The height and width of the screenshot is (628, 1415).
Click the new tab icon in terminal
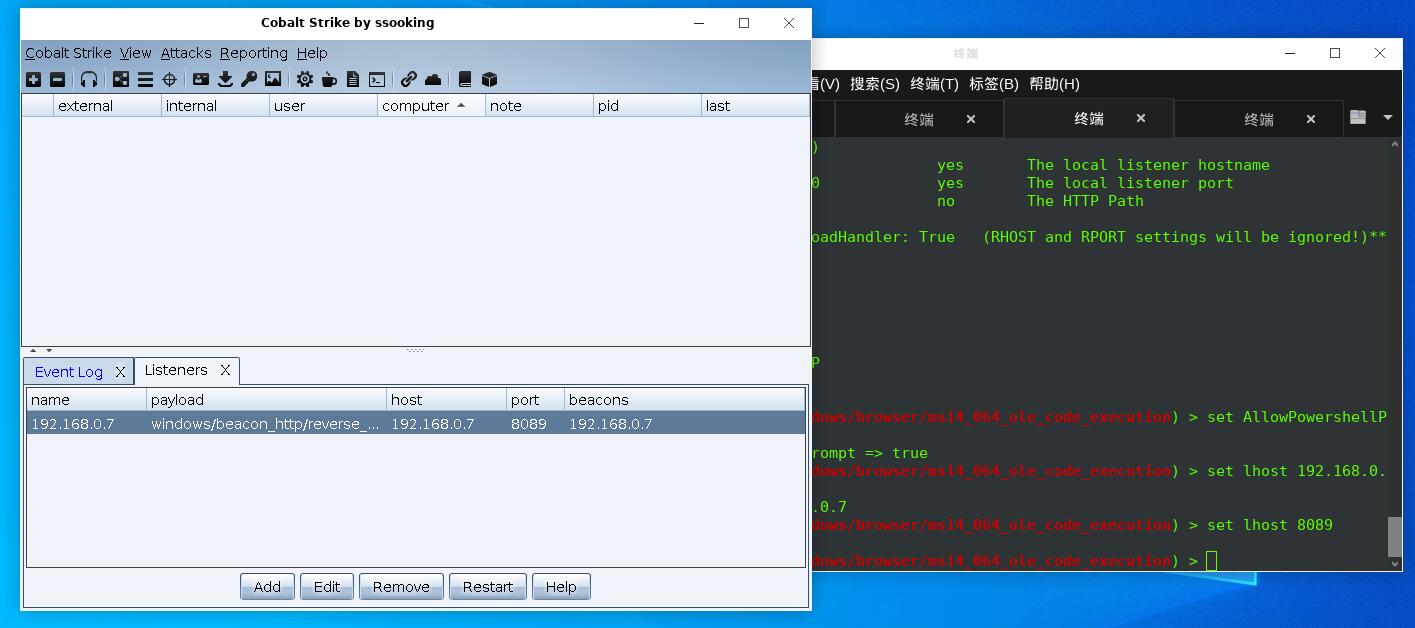click(1357, 118)
